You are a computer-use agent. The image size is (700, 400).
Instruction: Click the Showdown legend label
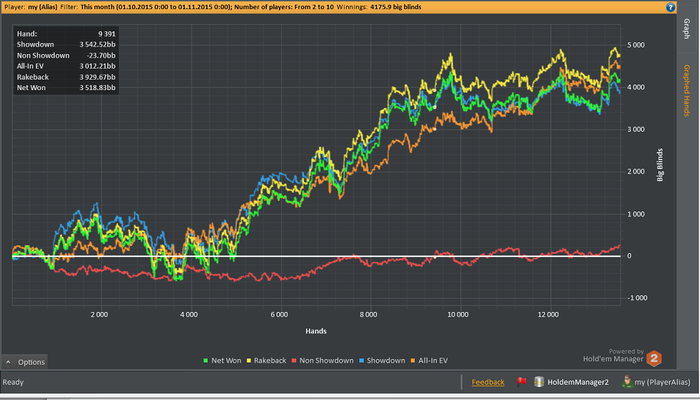[386, 361]
